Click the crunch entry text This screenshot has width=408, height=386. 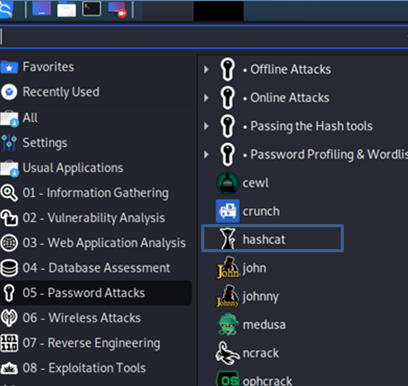261,211
